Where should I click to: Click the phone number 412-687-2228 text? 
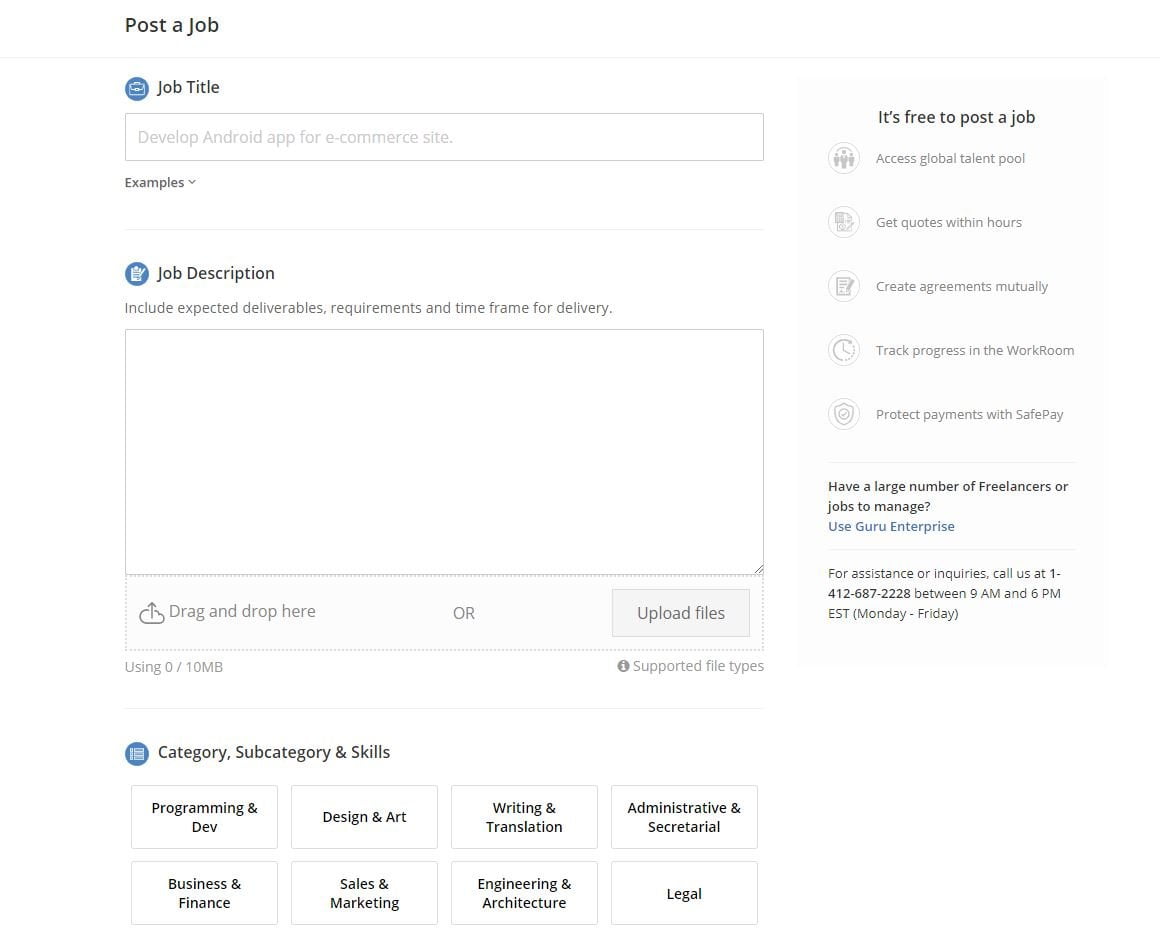(869, 594)
